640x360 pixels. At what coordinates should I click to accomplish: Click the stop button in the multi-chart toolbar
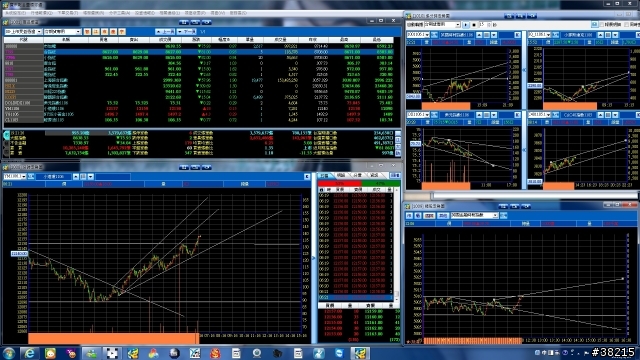473,25
